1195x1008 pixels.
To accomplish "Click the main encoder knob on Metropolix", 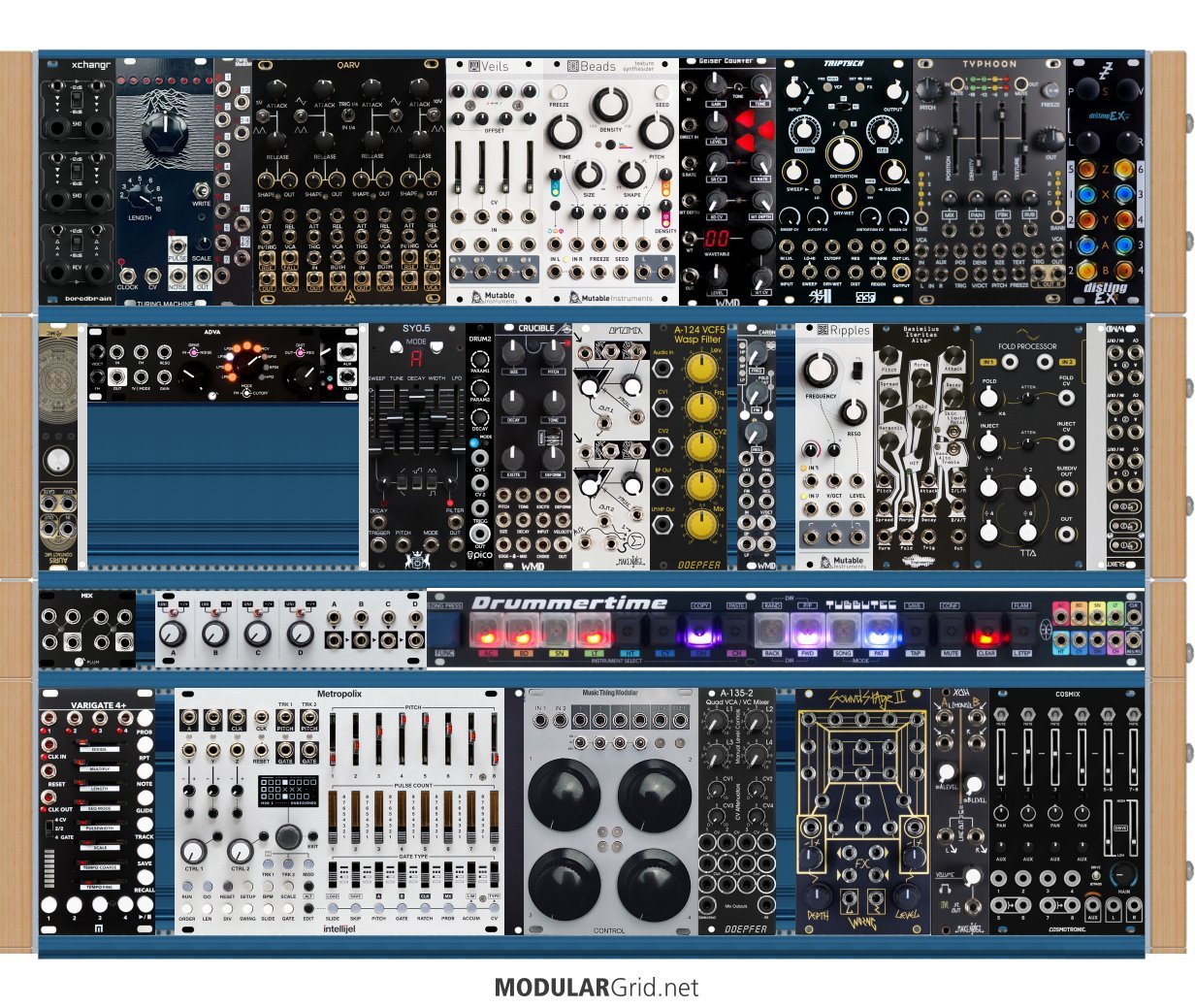I will click(288, 836).
